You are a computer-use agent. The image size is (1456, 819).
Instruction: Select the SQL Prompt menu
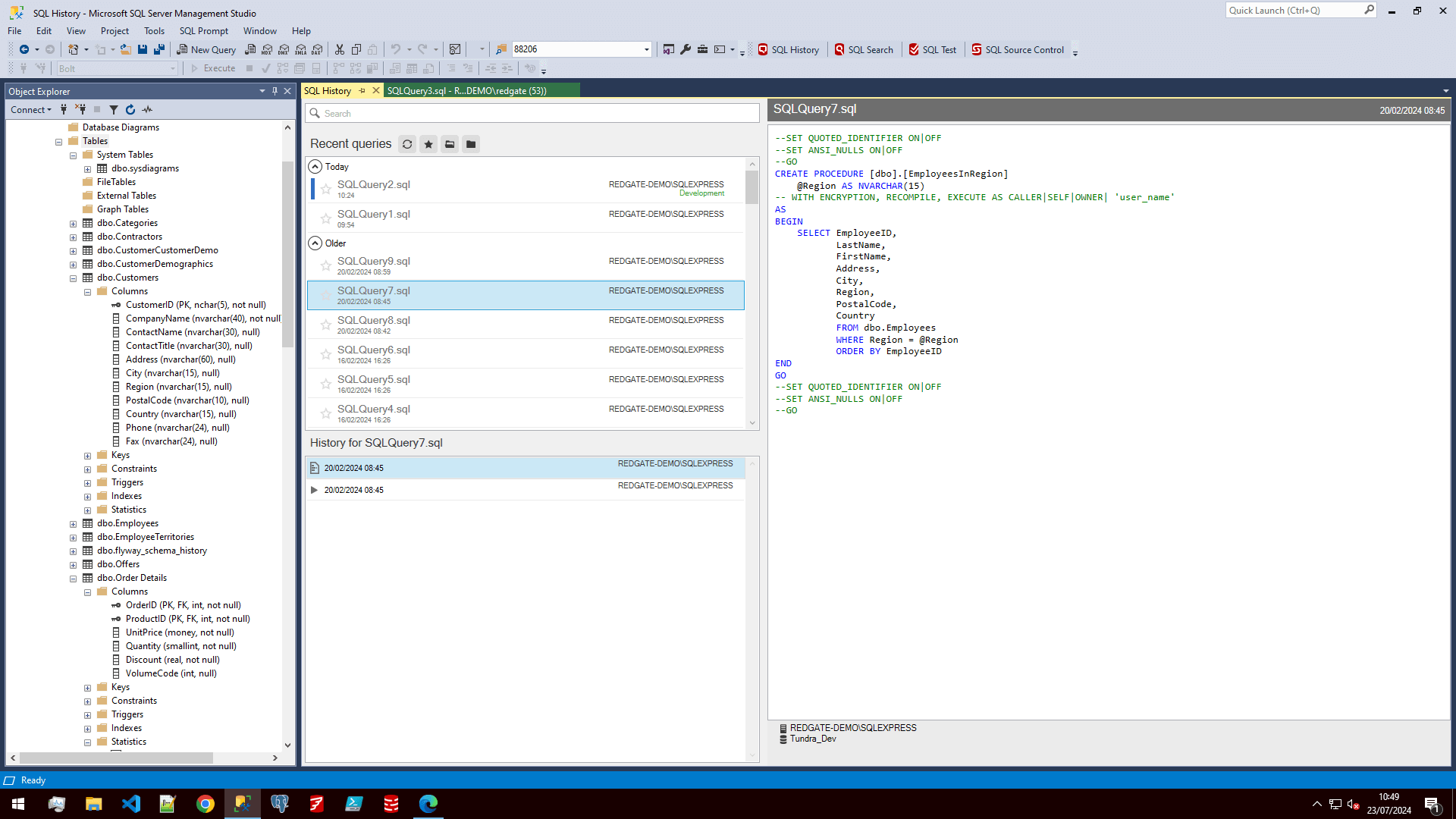coord(203,31)
